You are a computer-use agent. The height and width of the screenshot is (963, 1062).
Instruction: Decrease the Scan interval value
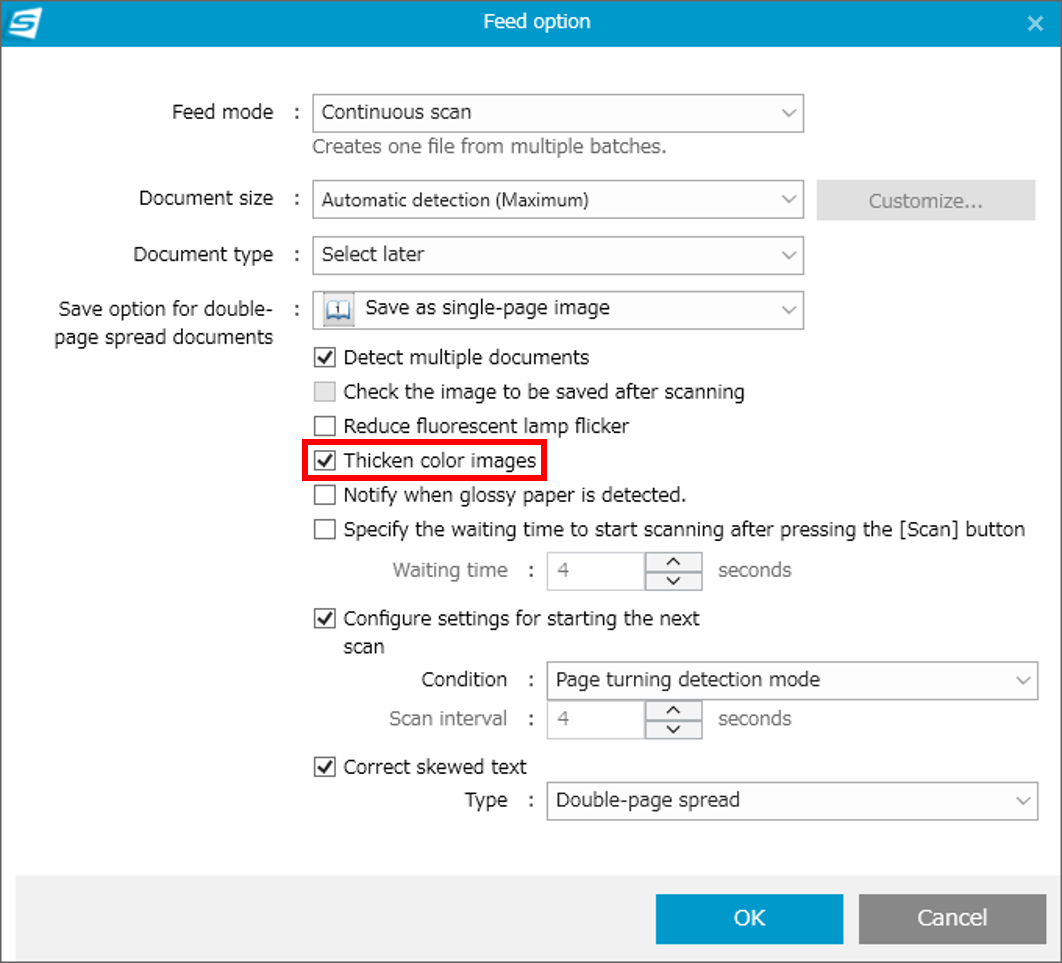[673, 729]
